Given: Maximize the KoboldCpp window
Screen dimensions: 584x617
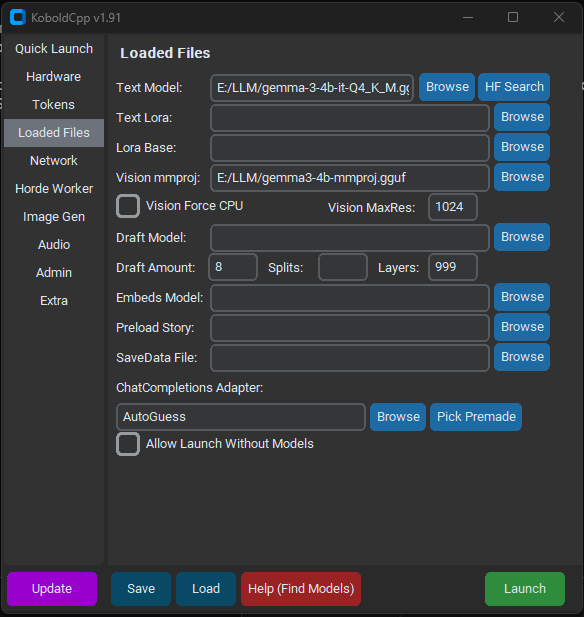Looking at the screenshot, I should (513, 17).
